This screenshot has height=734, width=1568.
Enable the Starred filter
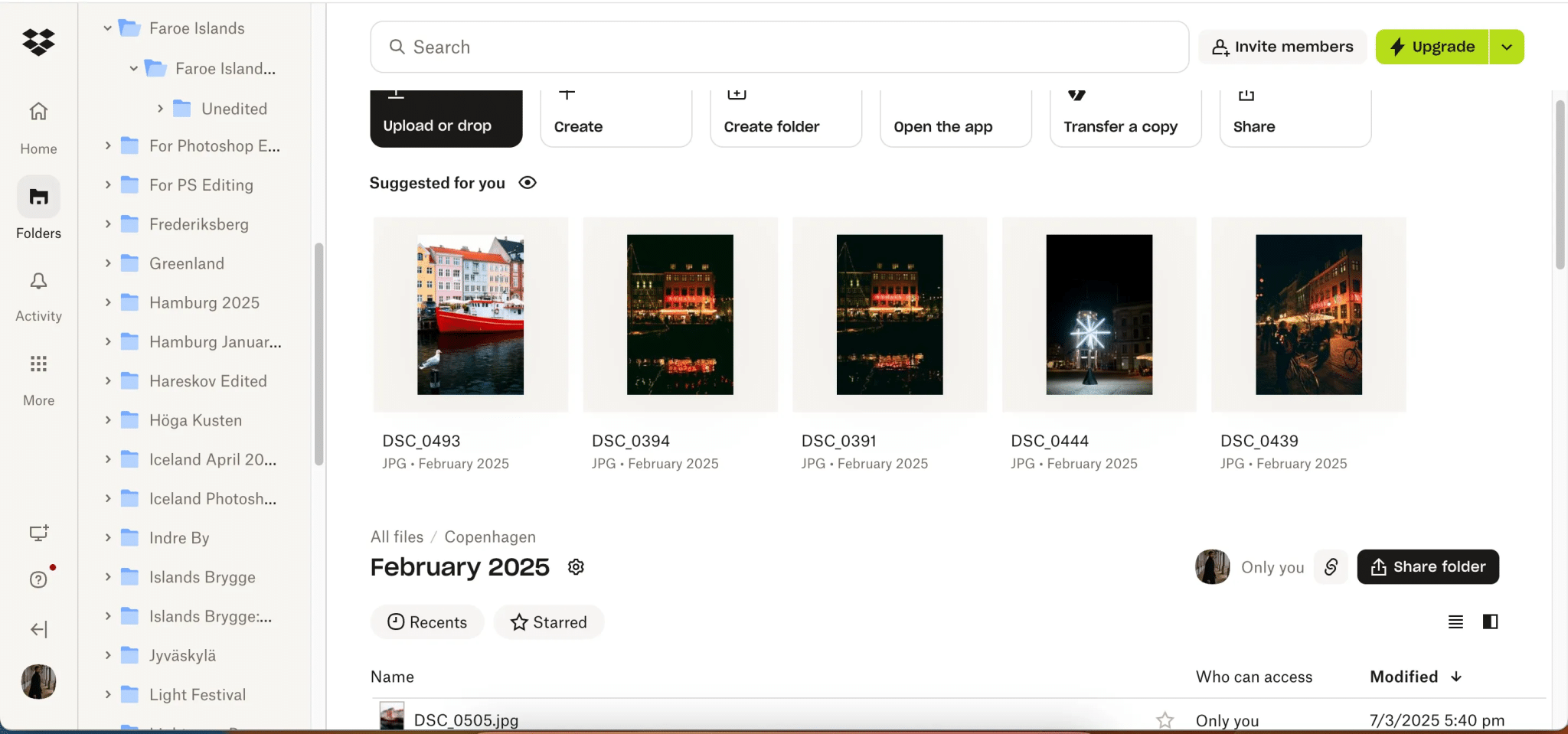tap(548, 621)
